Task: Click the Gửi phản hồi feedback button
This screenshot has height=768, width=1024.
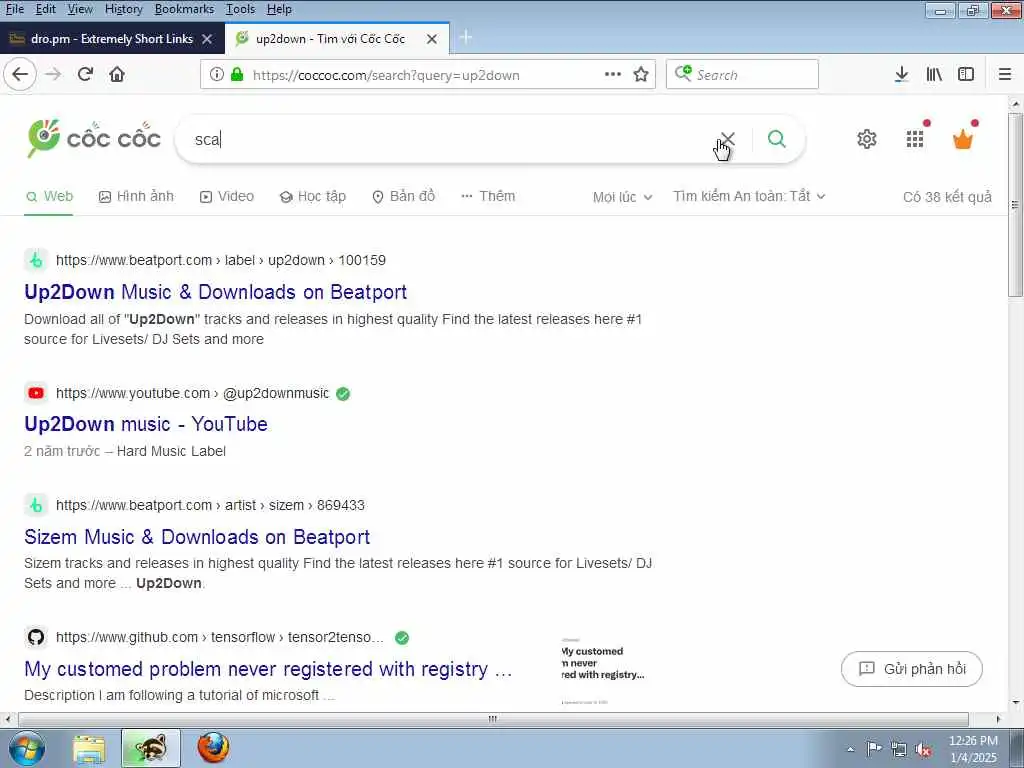Action: (x=912, y=669)
